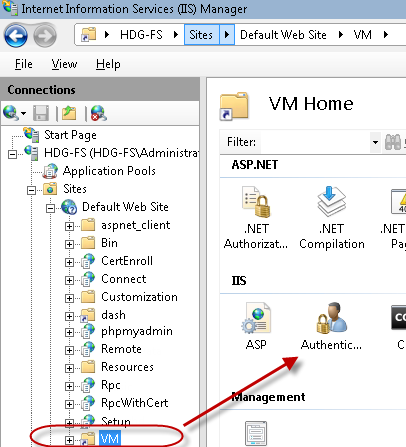Viewport: 406px width, 447px height.
Task: Click the Back navigation button
Action: (x=16, y=35)
